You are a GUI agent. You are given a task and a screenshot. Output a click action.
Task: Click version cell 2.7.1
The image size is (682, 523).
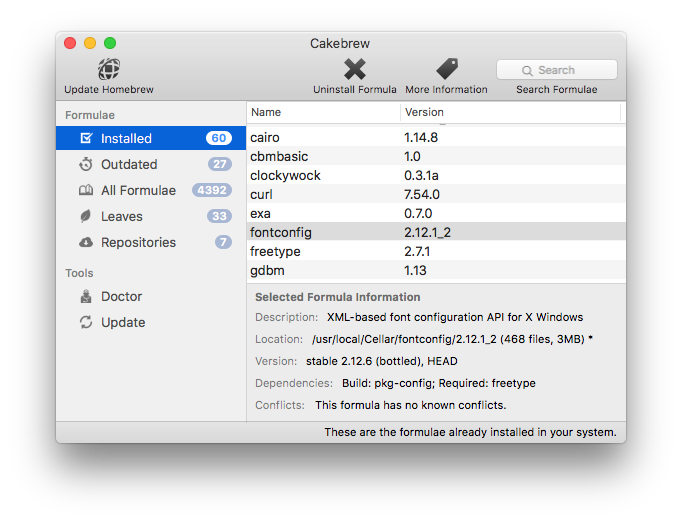pyautogui.click(x=417, y=251)
